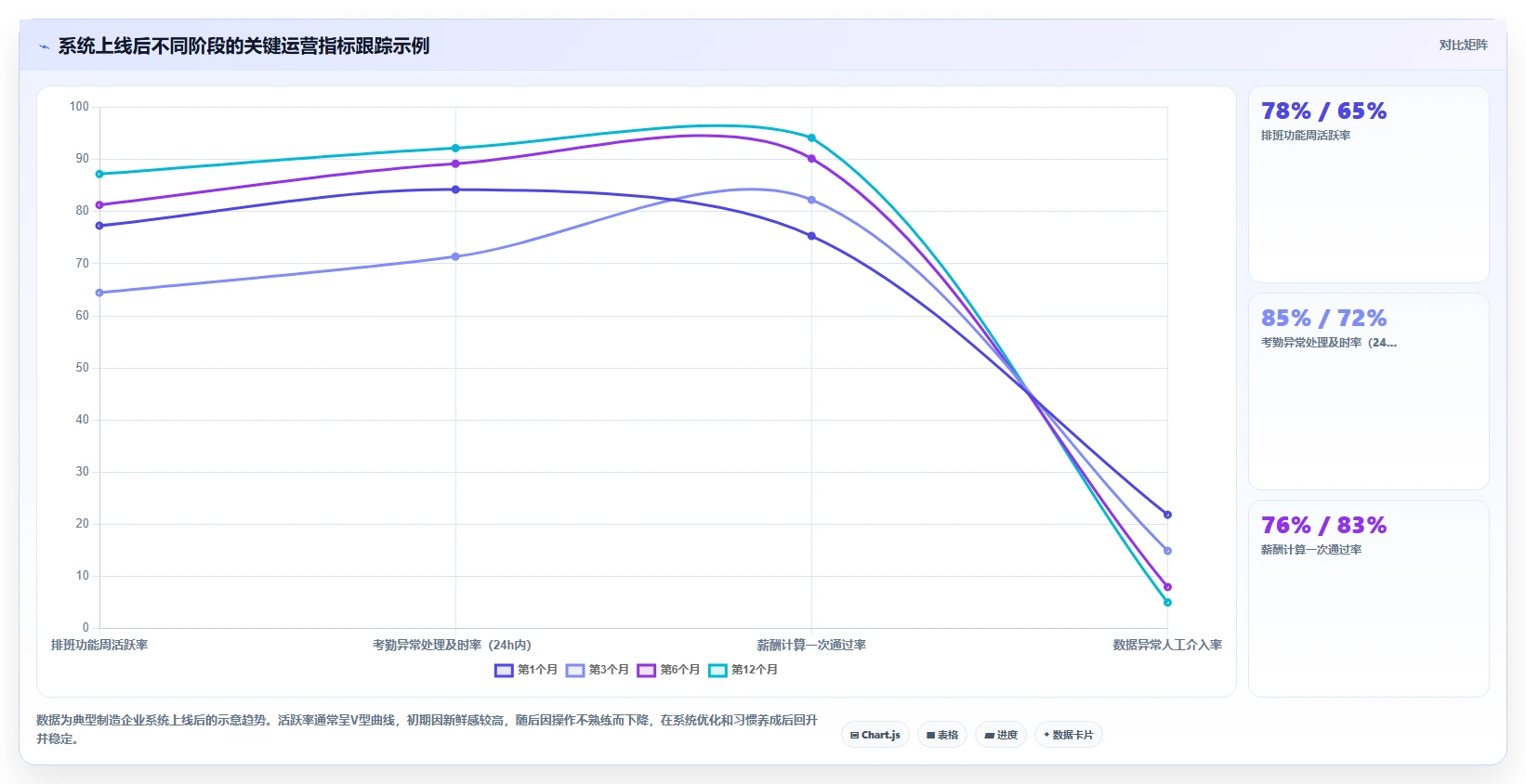Screen dimensions: 1526x784
Task: Toggle the 第6个月 legend swatch
Action: tap(647, 670)
